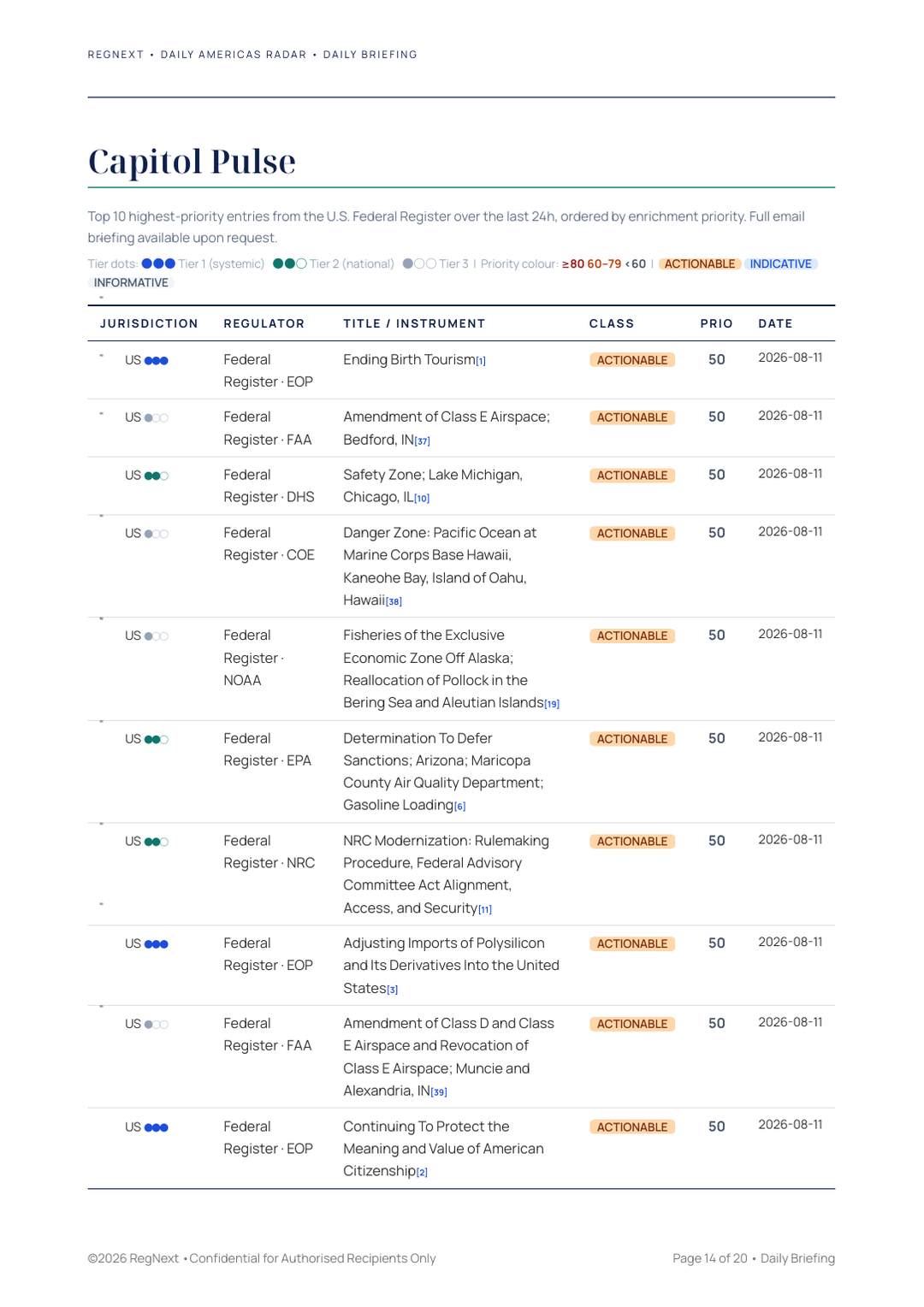Click ACTIONABLE badge on Muncie airspace row
Screen dimensions: 924x1307
click(x=632, y=1025)
